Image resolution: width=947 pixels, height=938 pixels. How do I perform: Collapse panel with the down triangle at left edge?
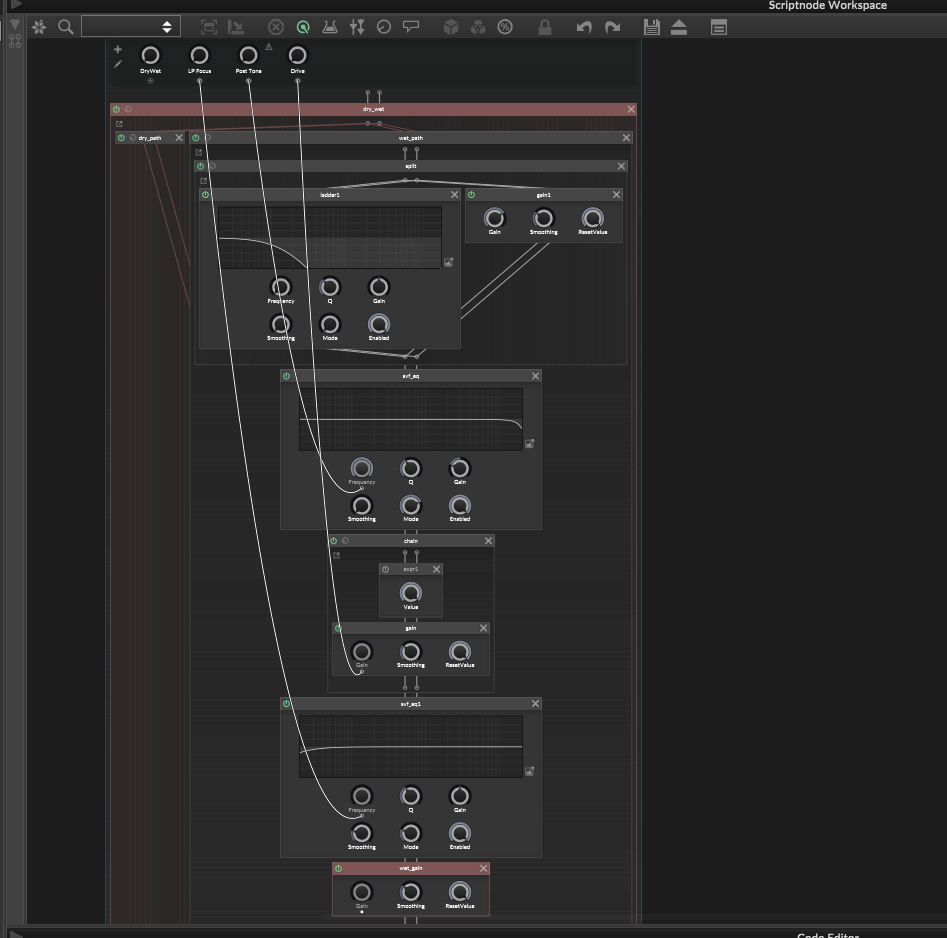point(14,24)
